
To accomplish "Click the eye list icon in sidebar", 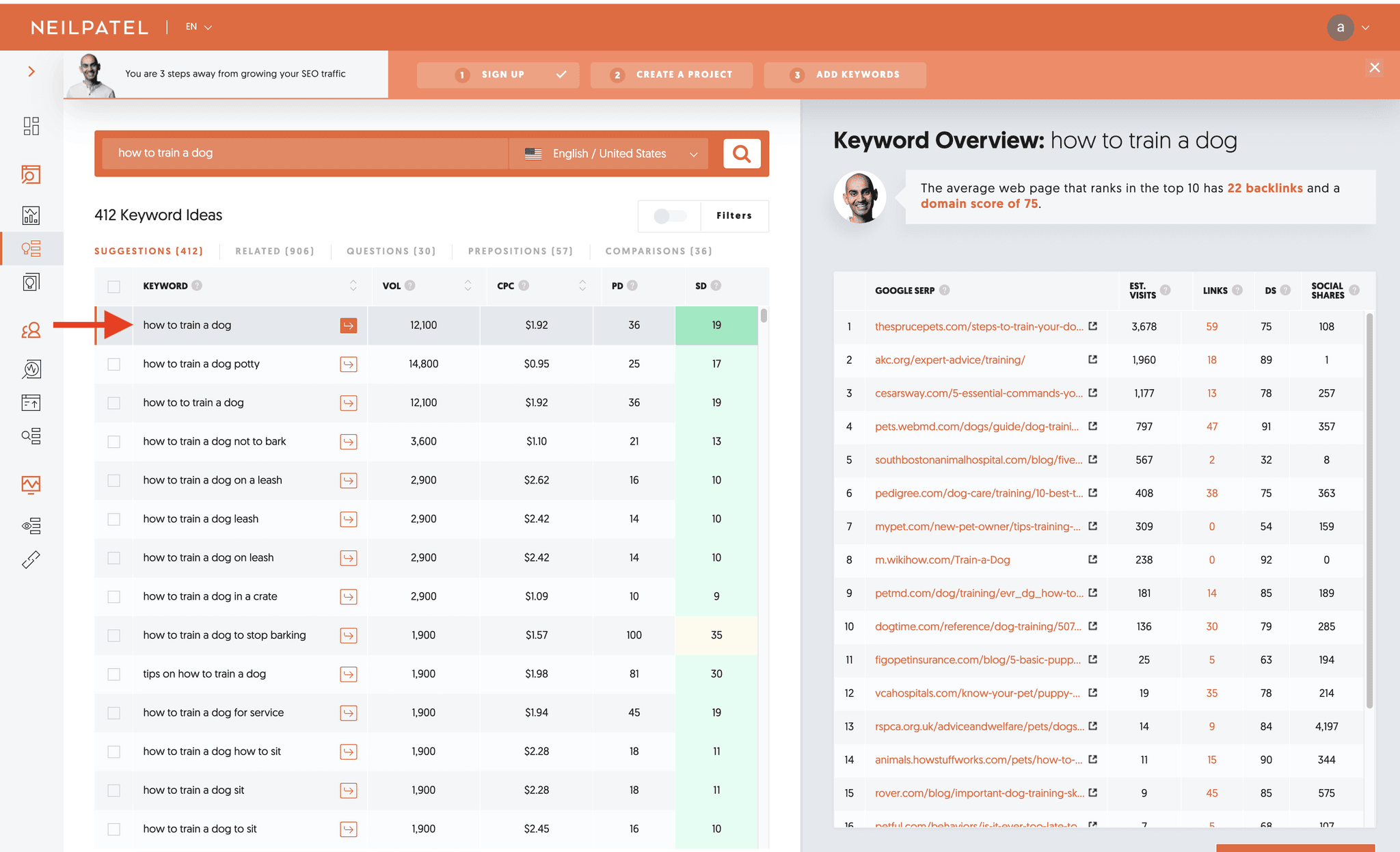I will (31, 525).
